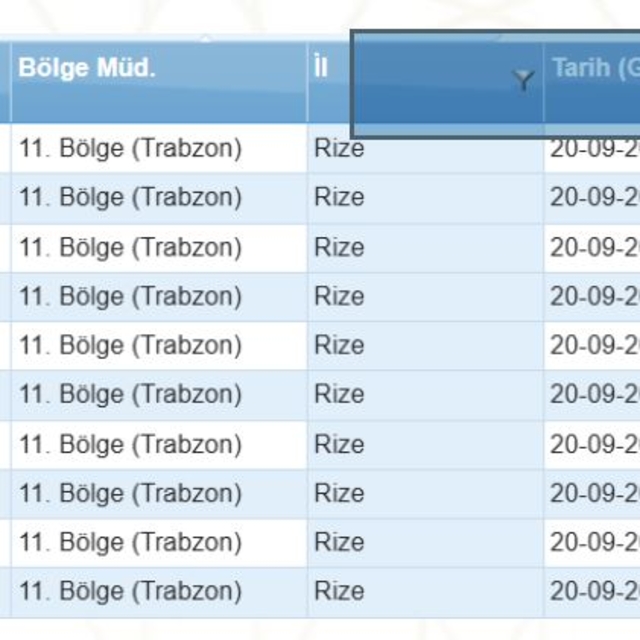The image size is (640, 640).
Task: Click the first row's 20-09 date cell
Action: click(594, 149)
